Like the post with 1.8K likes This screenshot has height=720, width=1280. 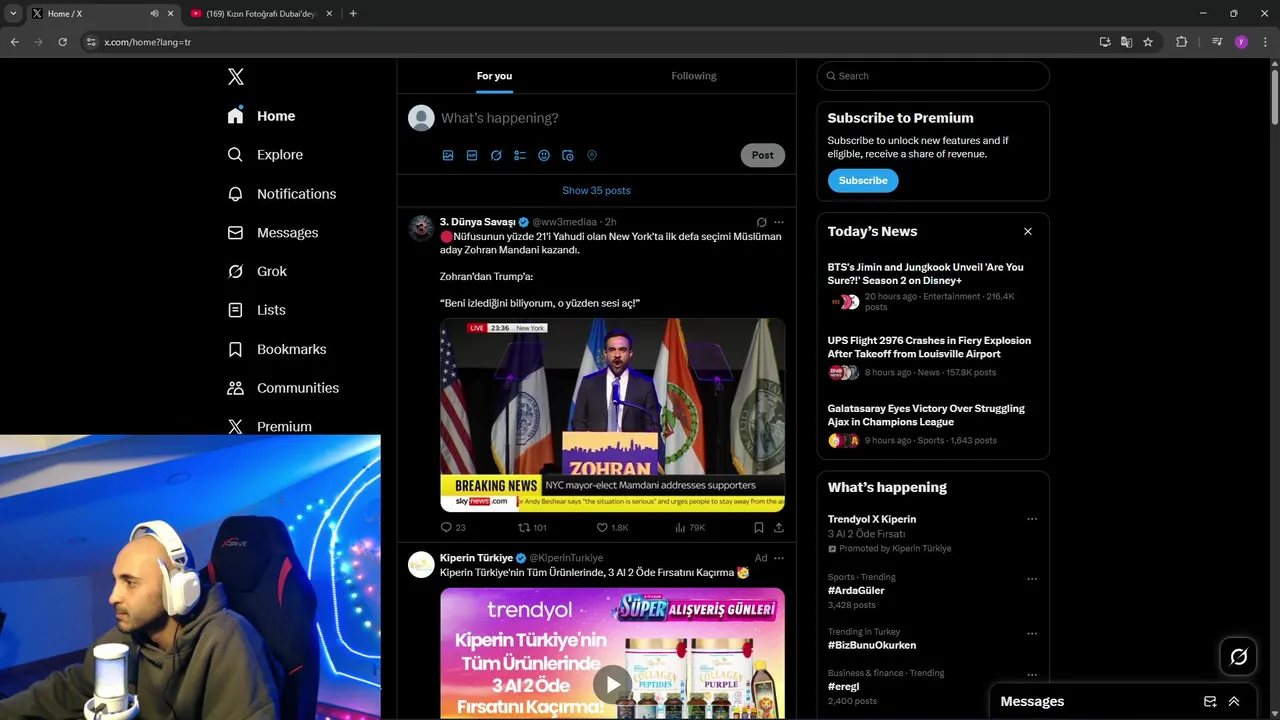[x=612, y=527]
